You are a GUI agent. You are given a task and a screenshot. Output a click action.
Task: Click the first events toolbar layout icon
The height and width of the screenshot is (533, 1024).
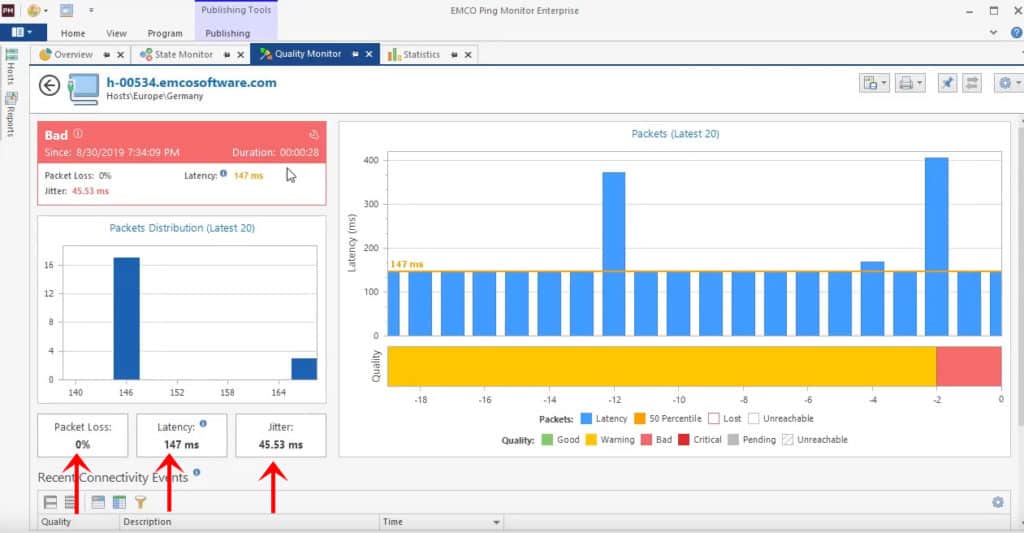[50, 502]
